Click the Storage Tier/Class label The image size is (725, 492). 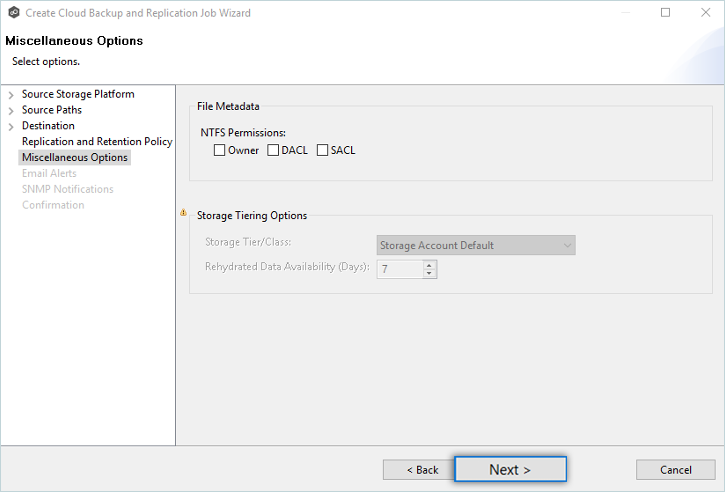248,242
